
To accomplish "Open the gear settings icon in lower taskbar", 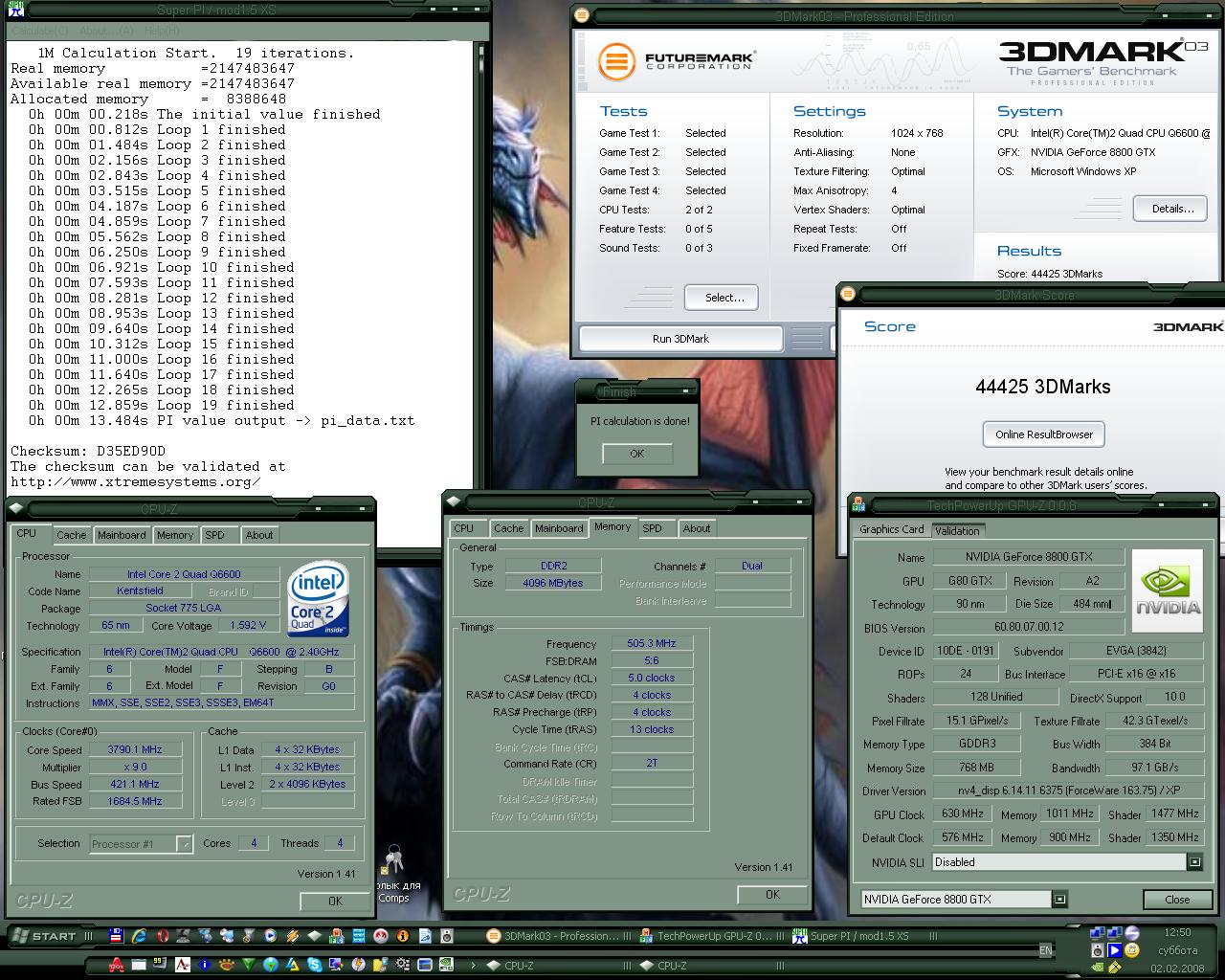I will click(x=403, y=965).
